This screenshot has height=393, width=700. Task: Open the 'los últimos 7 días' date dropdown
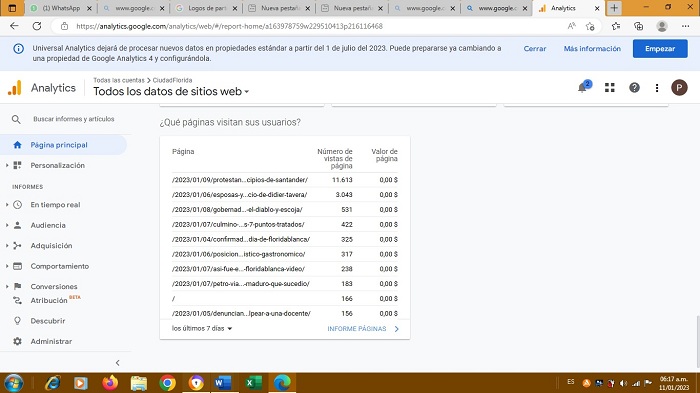202,328
